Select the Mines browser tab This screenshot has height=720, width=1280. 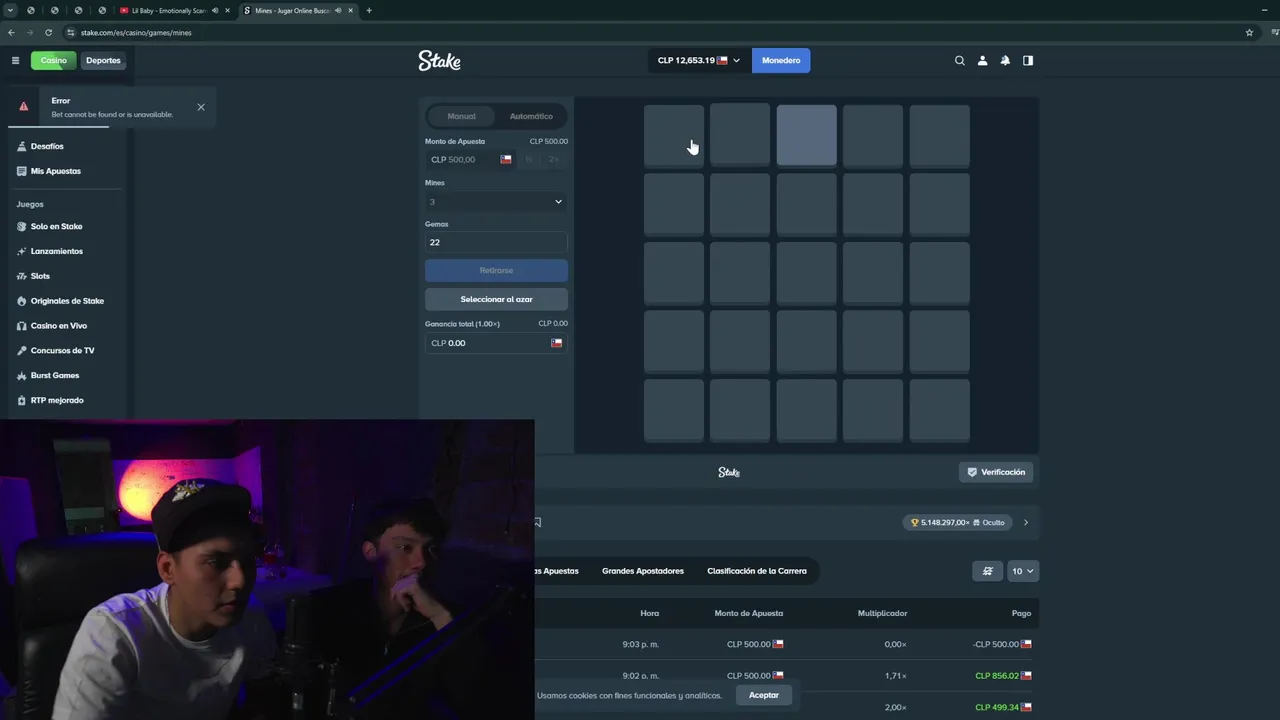pos(299,10)
